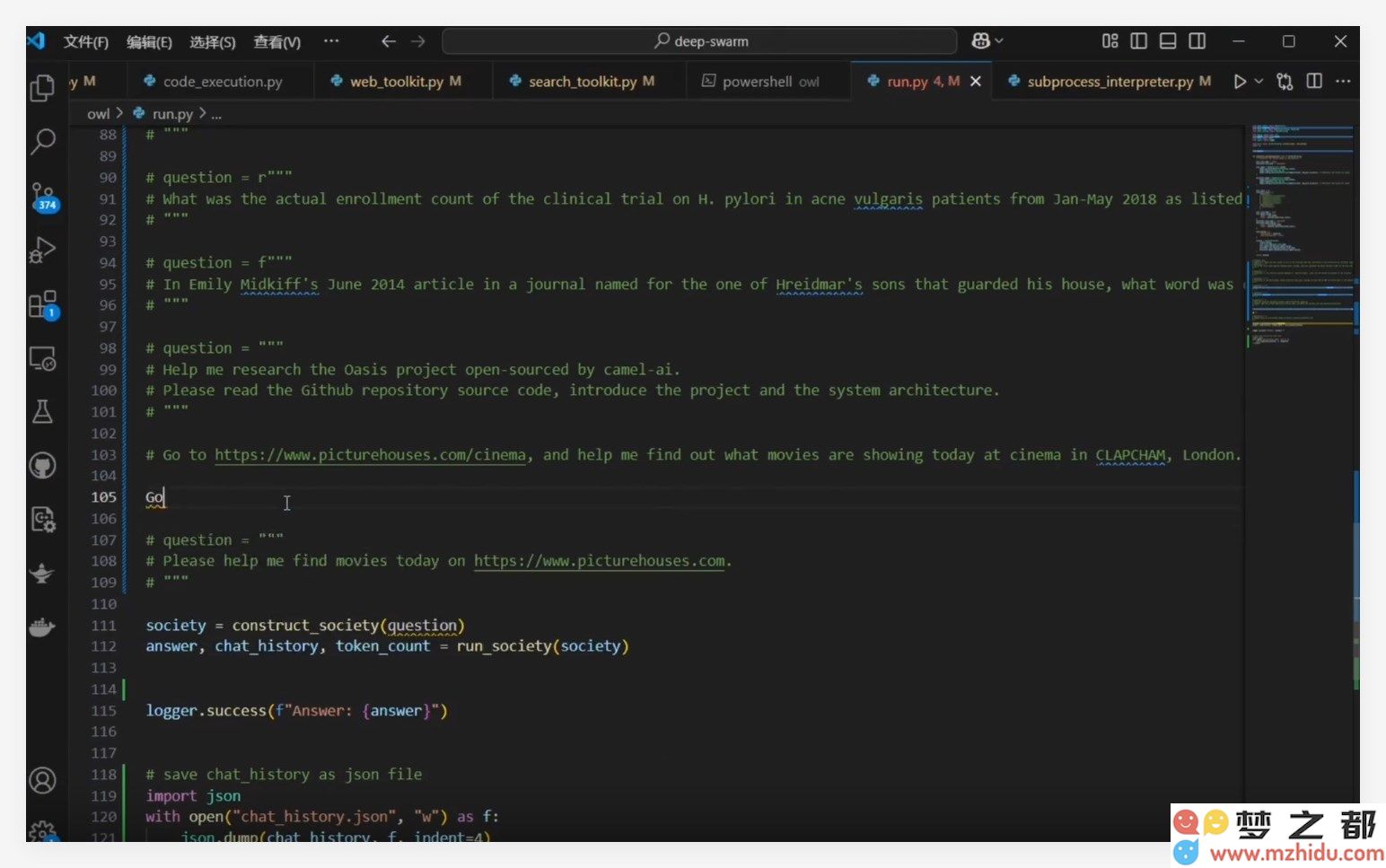Open the file-with-gear extension icon in activity bar
This screenshot has width=1386, height=868.
42,520
